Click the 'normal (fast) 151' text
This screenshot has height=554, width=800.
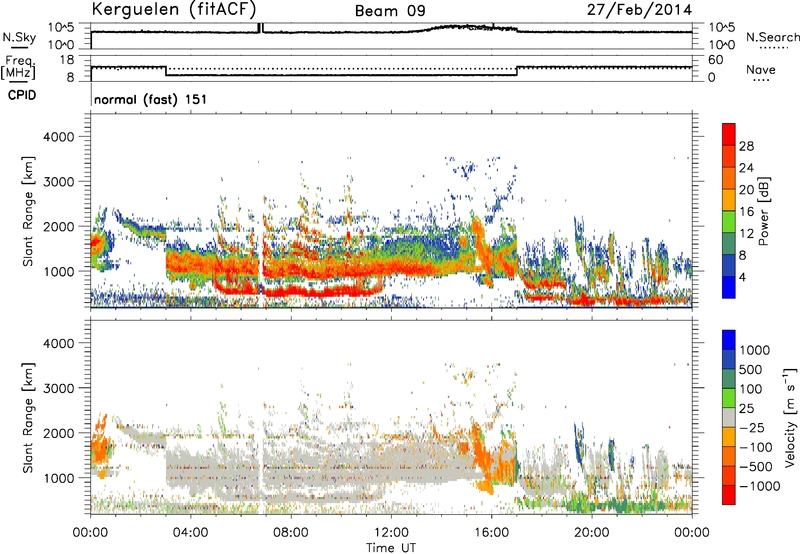click(151, 99)
